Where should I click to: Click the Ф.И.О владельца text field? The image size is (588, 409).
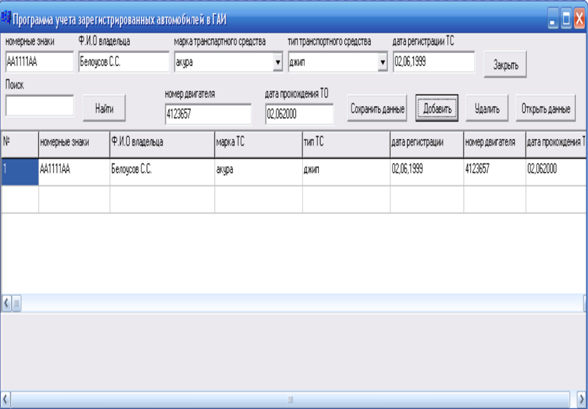124,62
